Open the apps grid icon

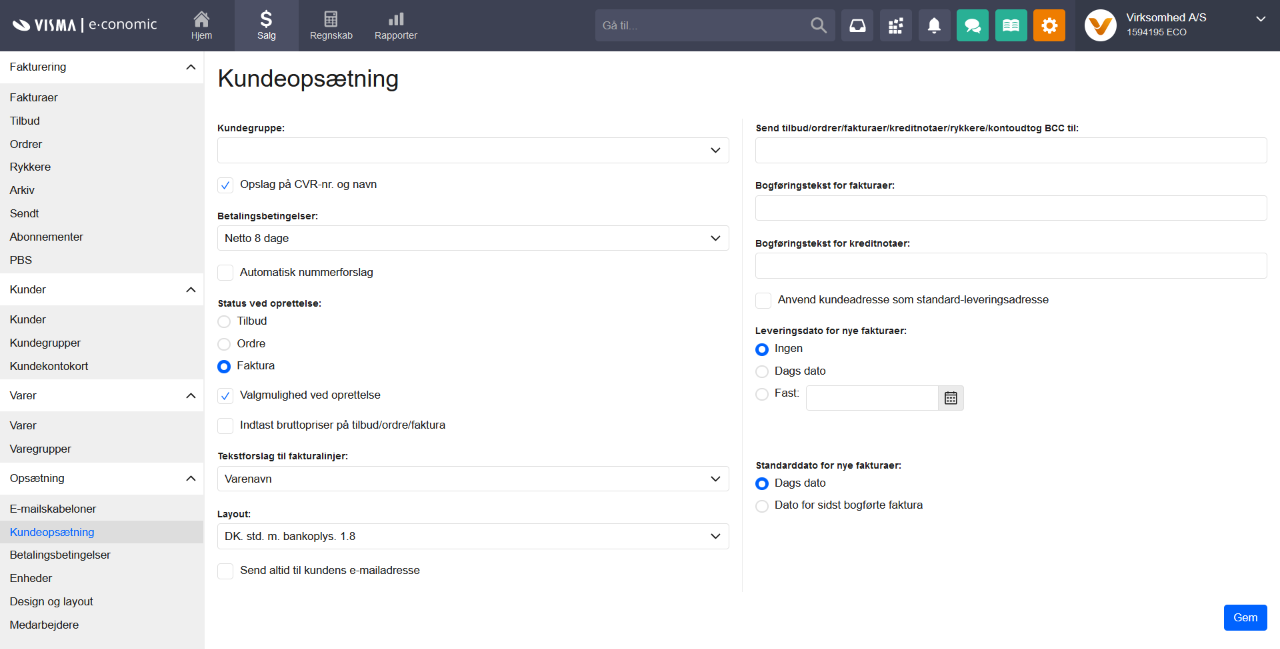click(896, 26)
